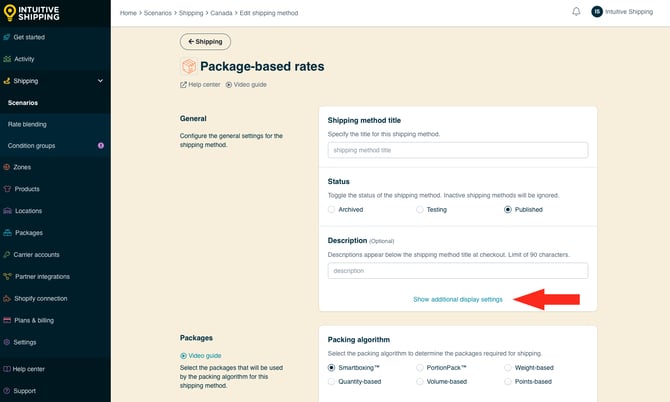The image size is (670, 402).
Task: Go to Plans & billing page
Action: pos(34,320)
